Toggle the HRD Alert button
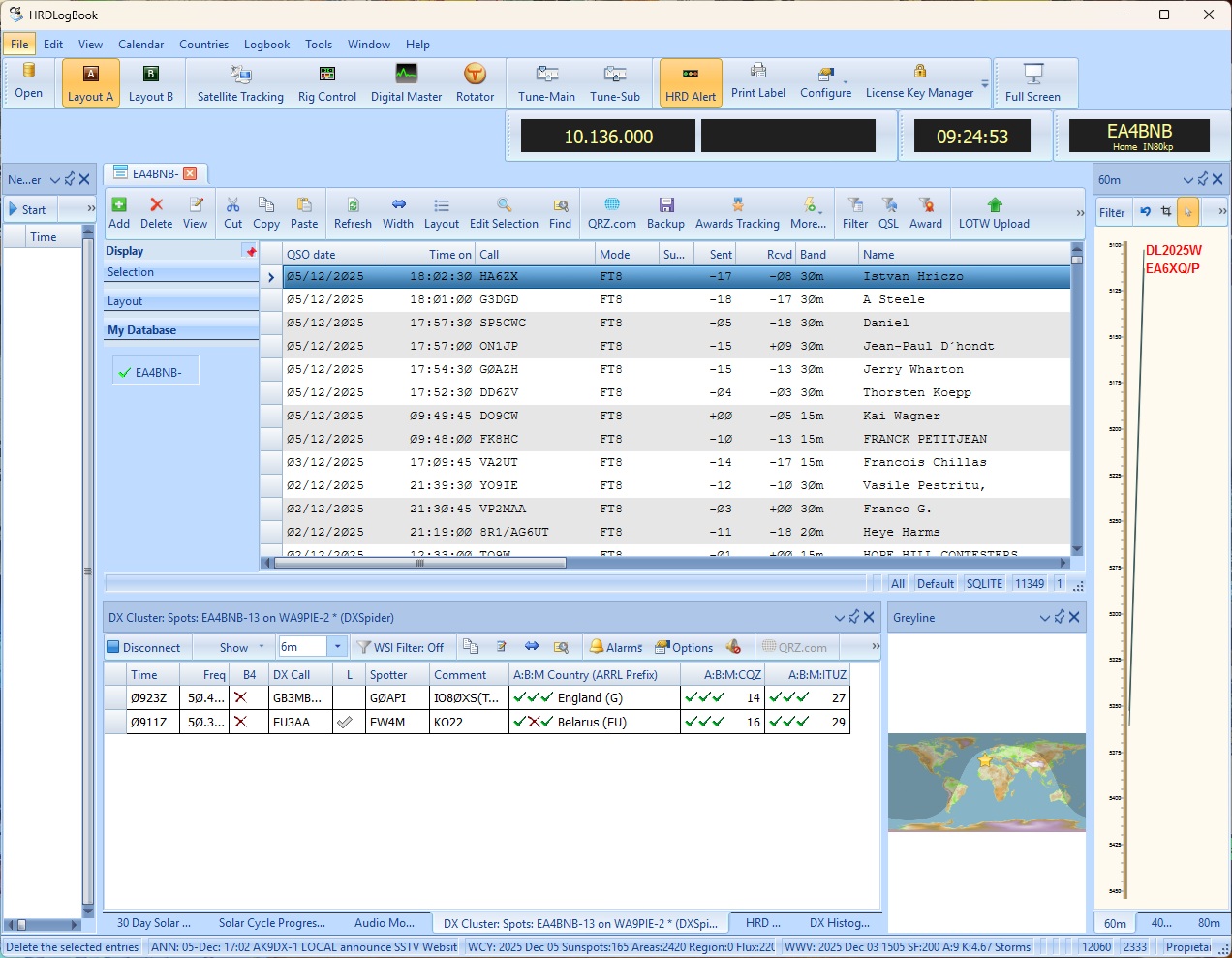Viewport: 1232px width, 958px height. pyautogui.click(x=691, y=83)
